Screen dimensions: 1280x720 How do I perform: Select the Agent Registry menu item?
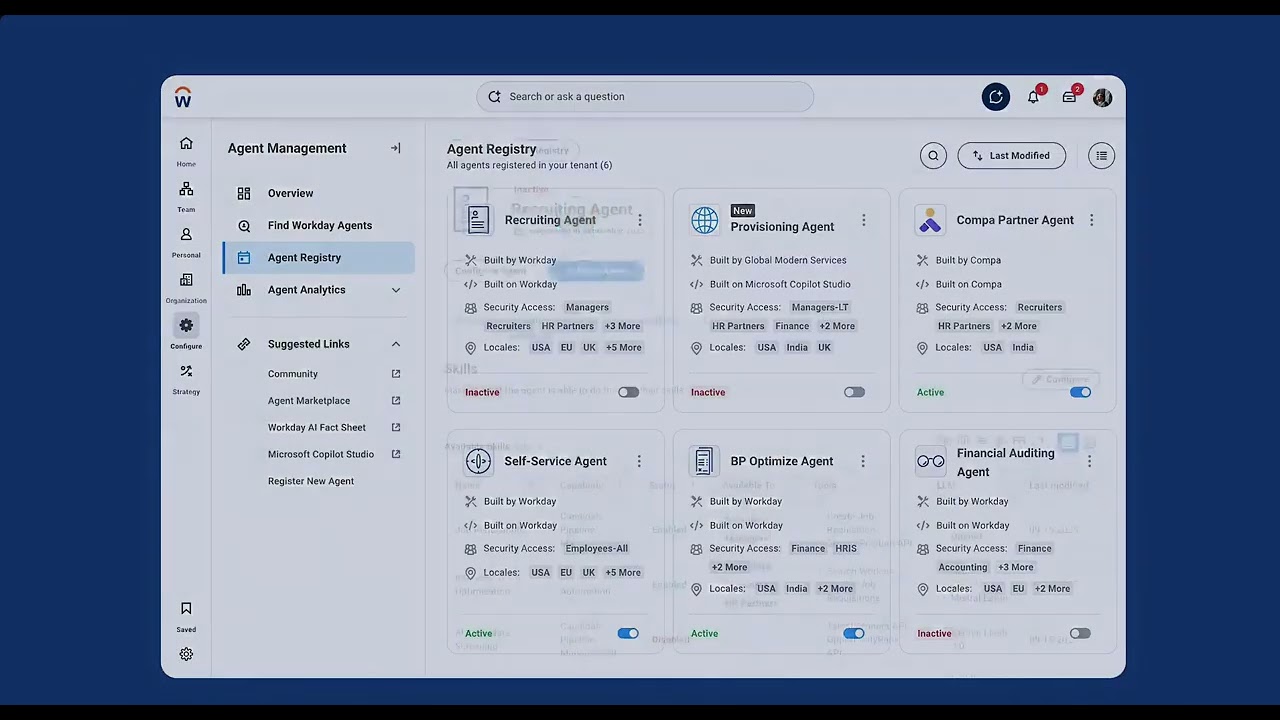pyautogui.click(x=318, y=258)
